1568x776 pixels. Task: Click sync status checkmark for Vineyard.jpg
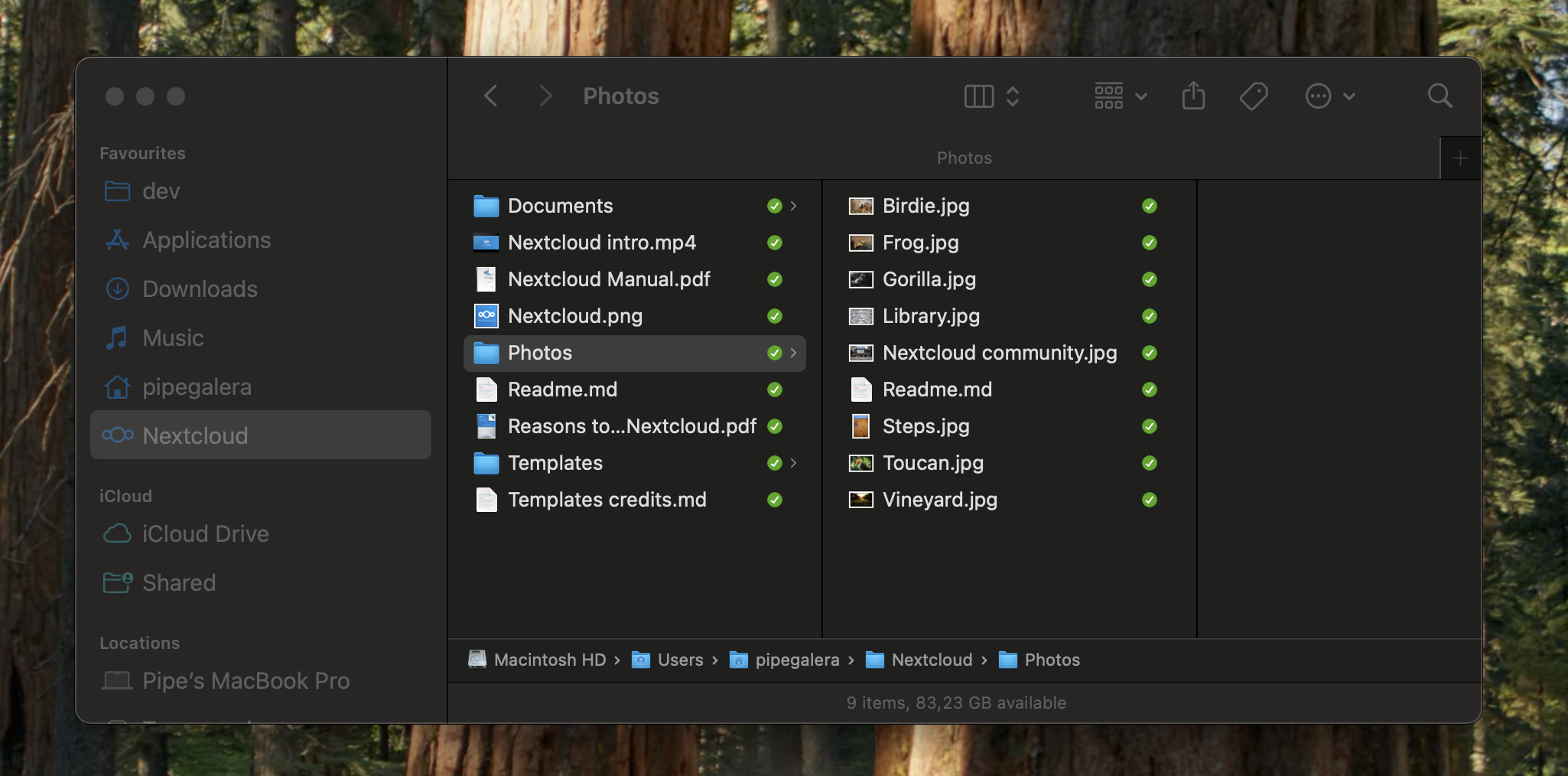coord(1149,500)
